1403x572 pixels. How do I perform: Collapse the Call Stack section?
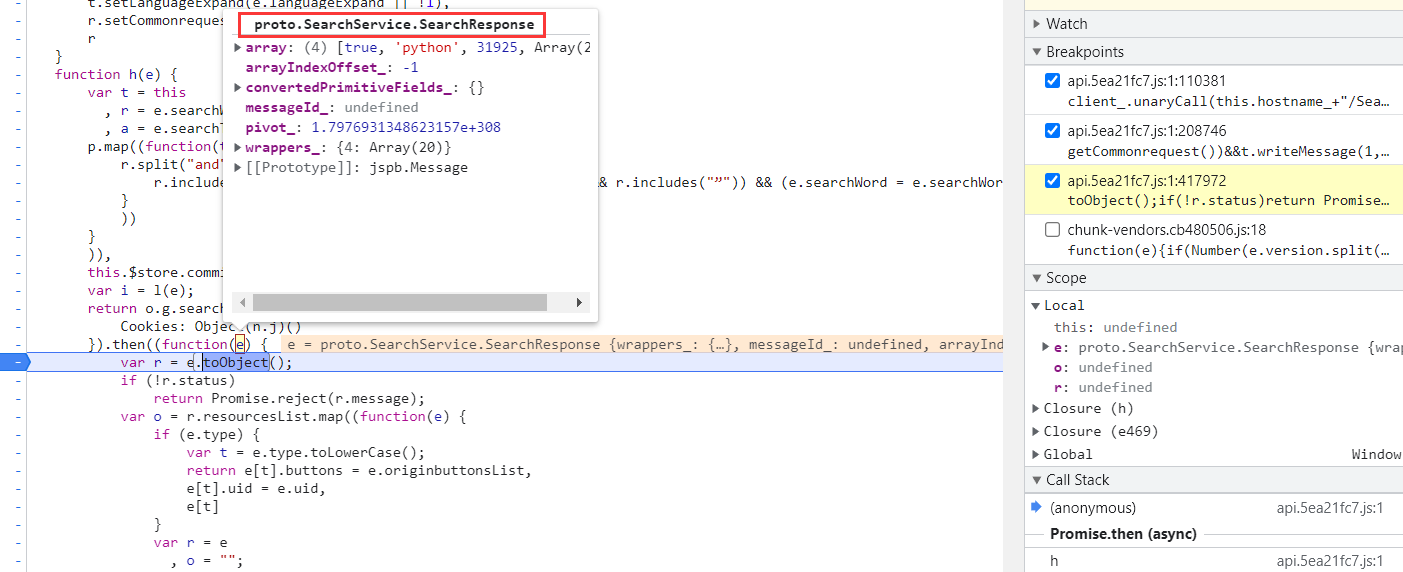[x=1036, y=480]
